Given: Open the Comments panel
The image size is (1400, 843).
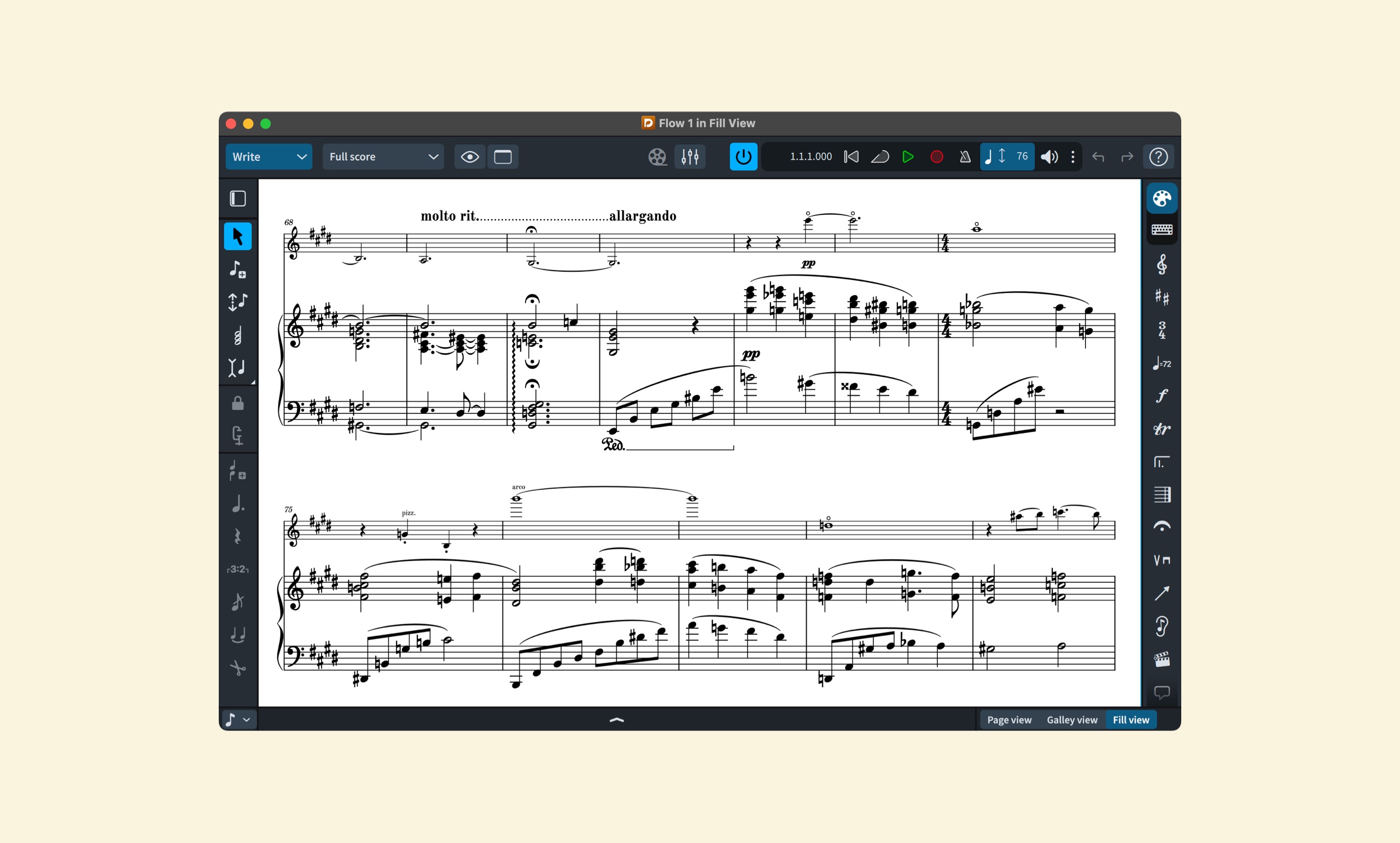Looking at the screenshot, I should 1162,693.
